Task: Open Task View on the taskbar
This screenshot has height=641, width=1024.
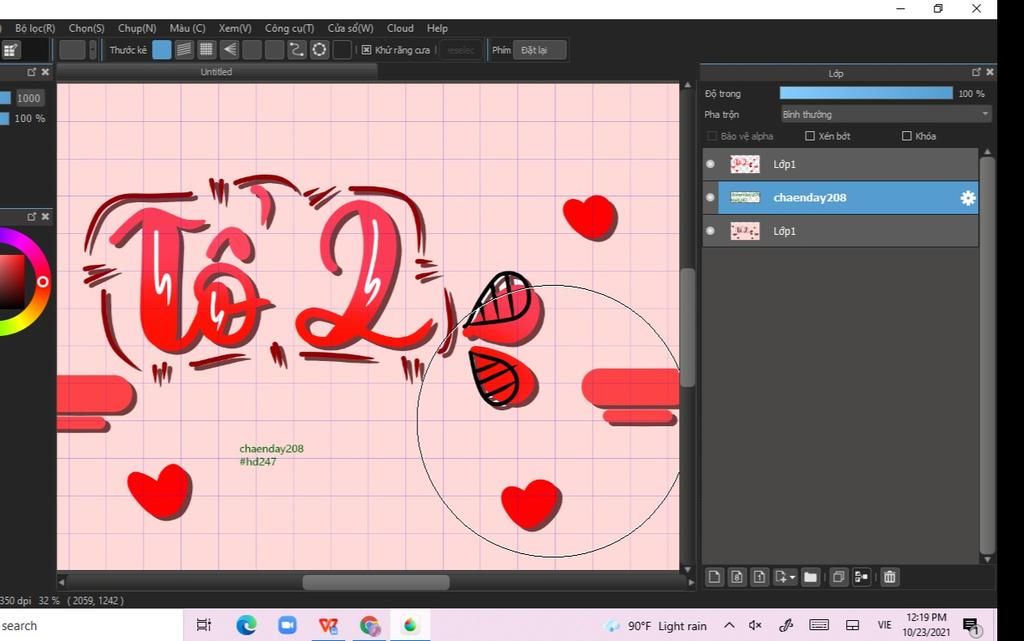Action: click(204, 625)
